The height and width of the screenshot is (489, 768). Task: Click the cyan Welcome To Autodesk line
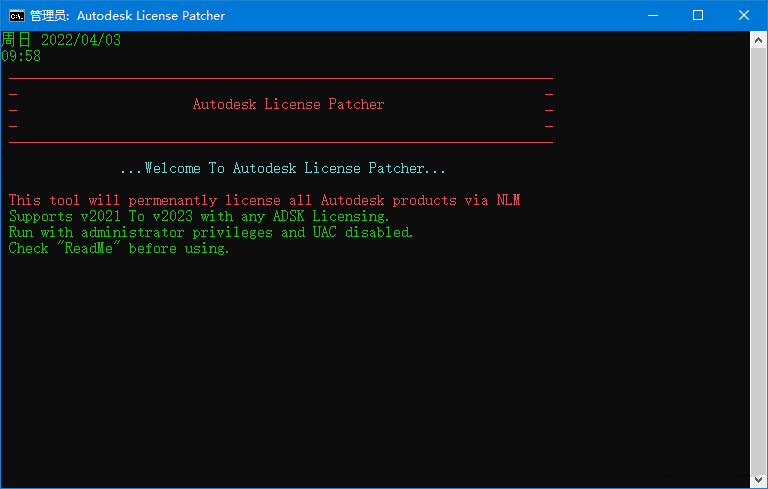click(282, 168)
